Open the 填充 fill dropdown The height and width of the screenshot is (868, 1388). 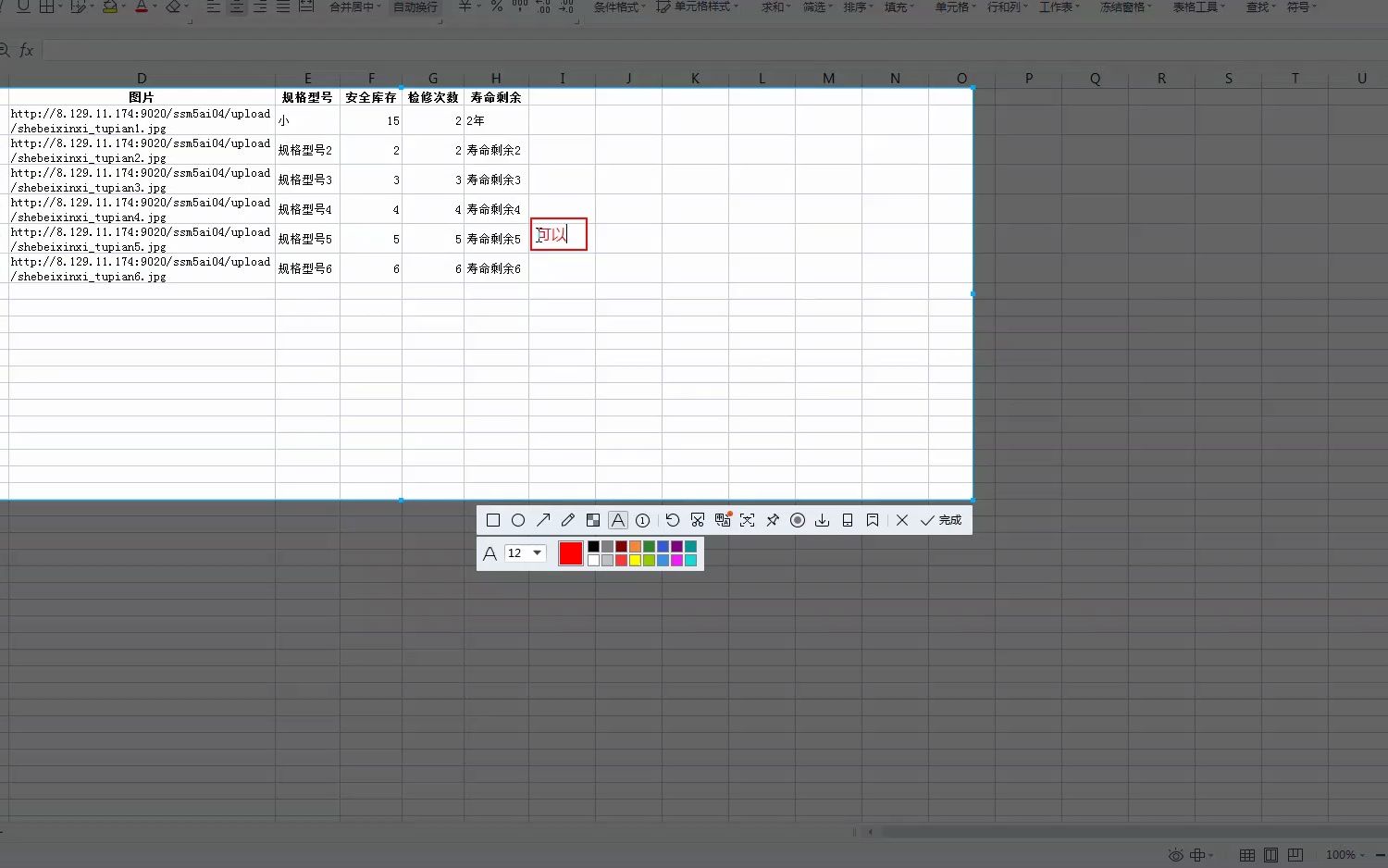click(898, 6)
